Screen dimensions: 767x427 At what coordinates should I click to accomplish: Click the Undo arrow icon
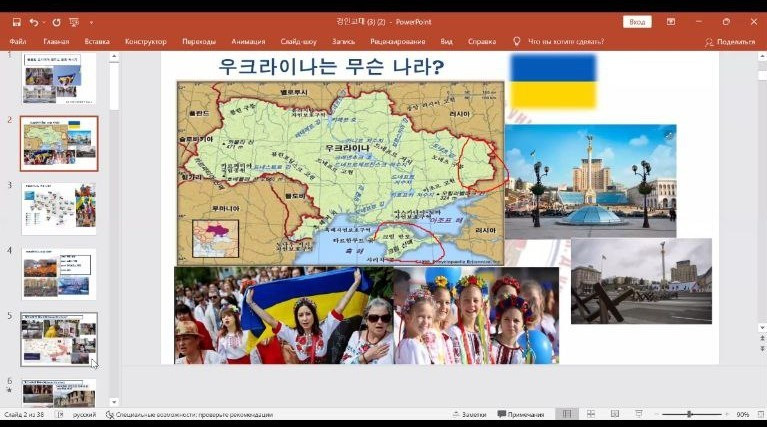tap(34, 21)
